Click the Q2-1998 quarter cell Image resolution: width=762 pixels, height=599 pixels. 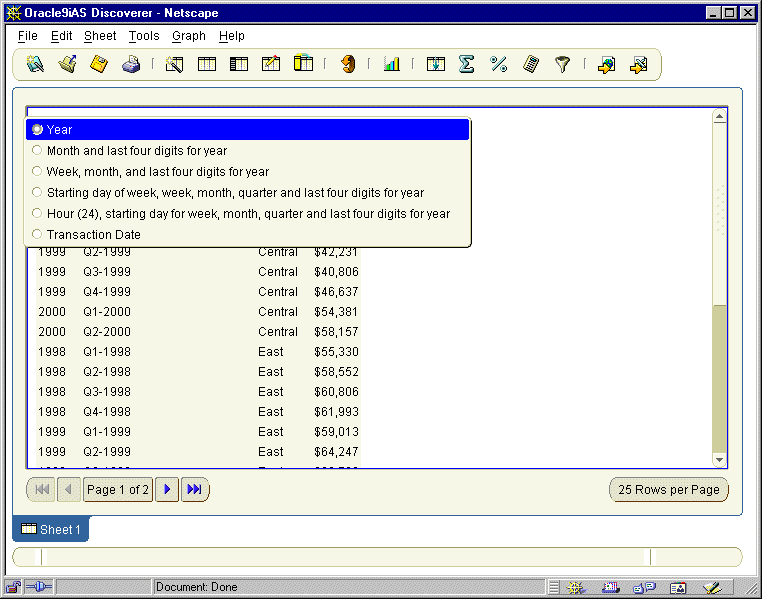tap(107, 372)
